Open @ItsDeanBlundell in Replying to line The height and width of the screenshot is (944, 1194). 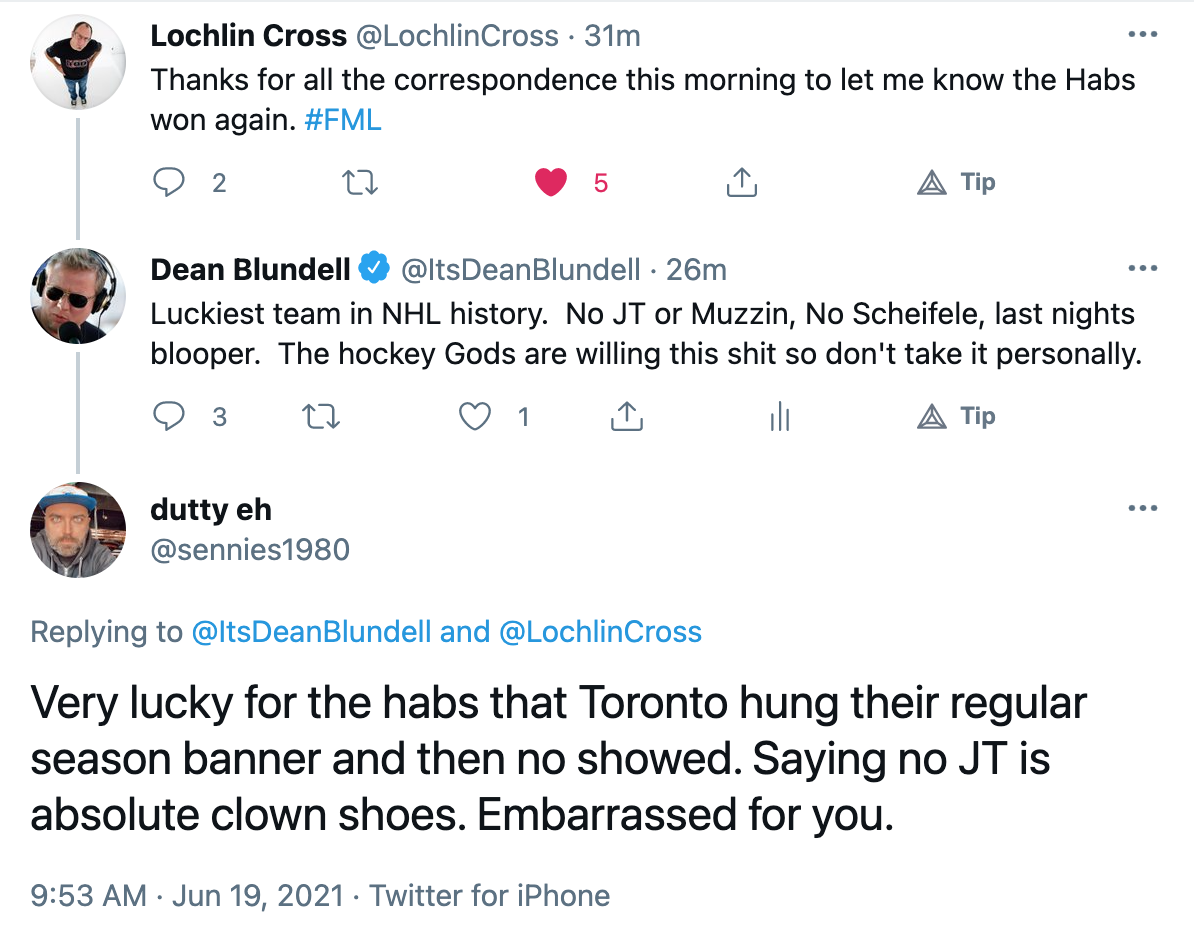(x=311, y=632)
